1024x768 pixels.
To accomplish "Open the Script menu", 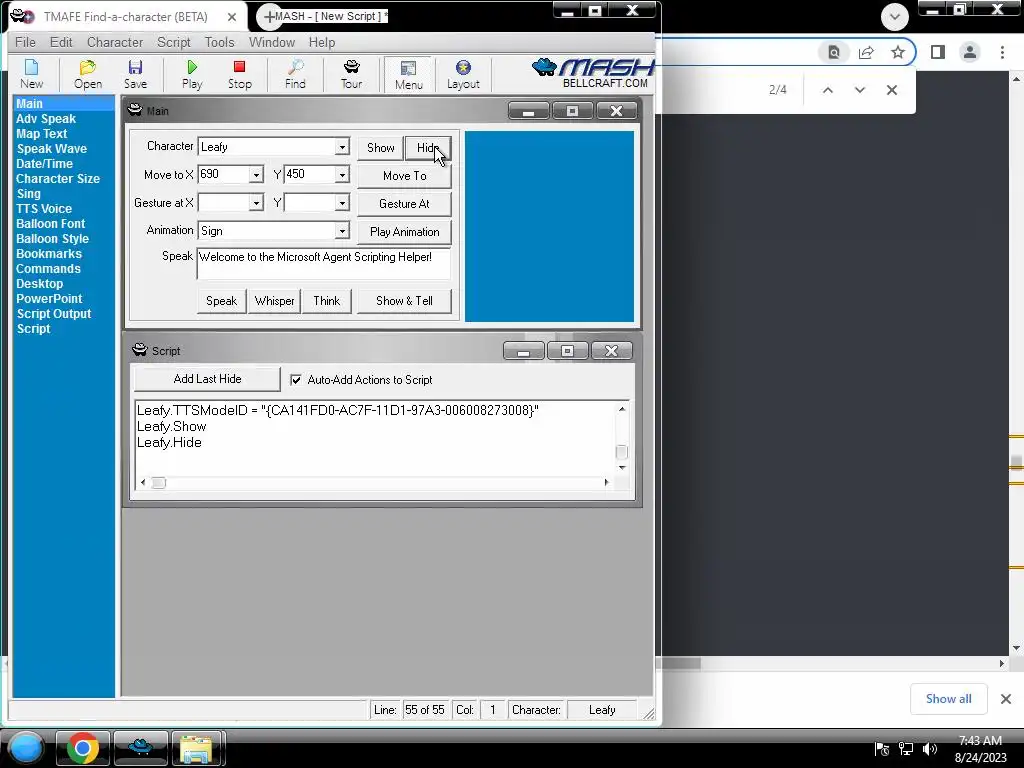I will pos(173,42).
